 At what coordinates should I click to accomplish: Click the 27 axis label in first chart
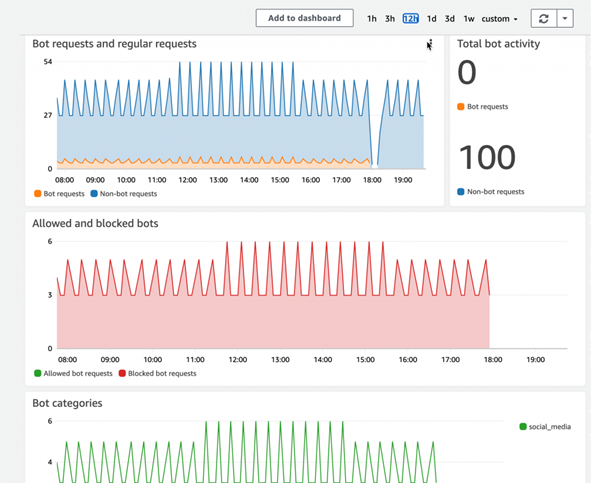(x=47, y=115)
